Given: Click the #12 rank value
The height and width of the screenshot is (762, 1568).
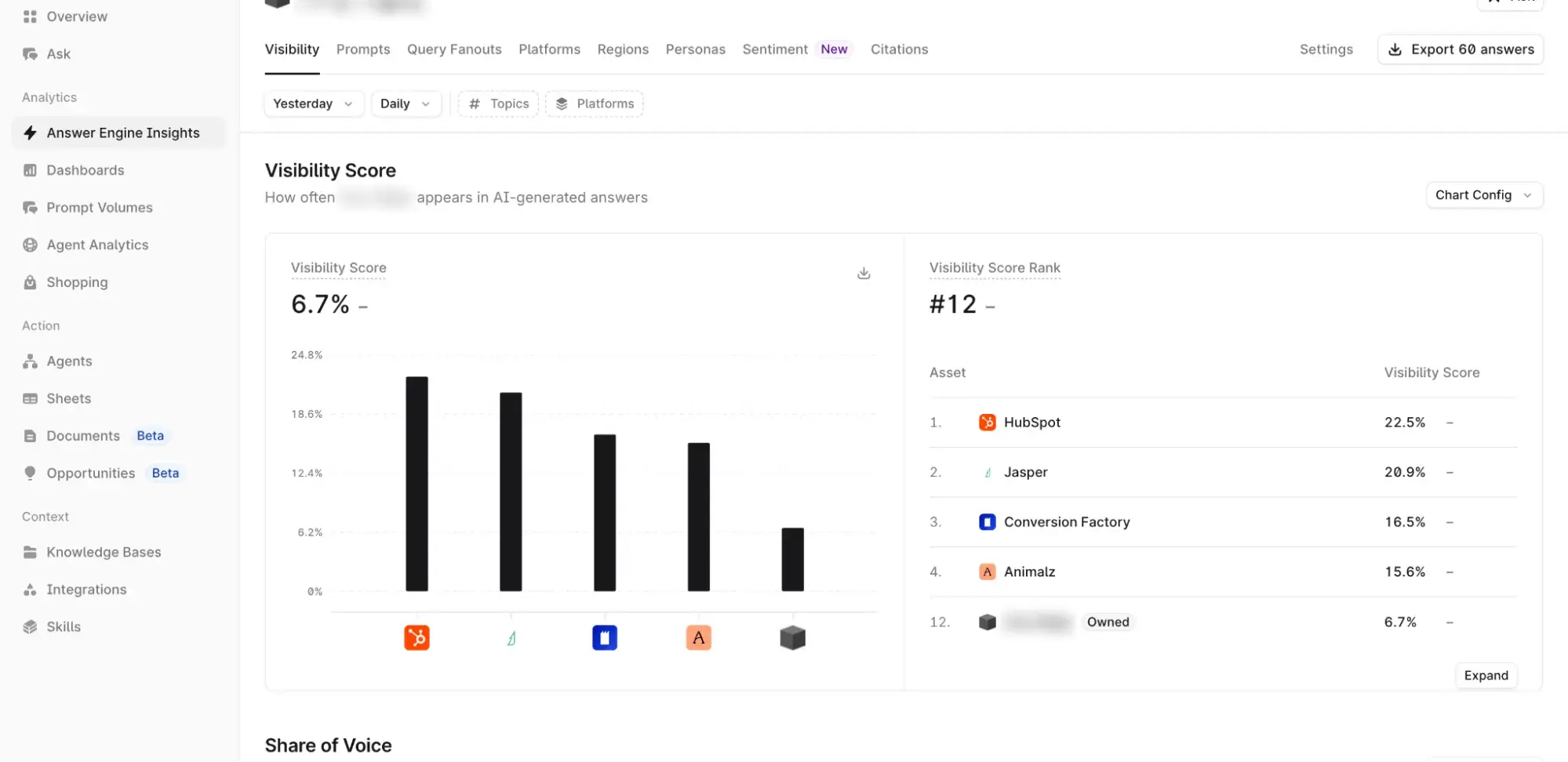Looking at the screenshot, I should pyautogui.click(x=953, y=304).
